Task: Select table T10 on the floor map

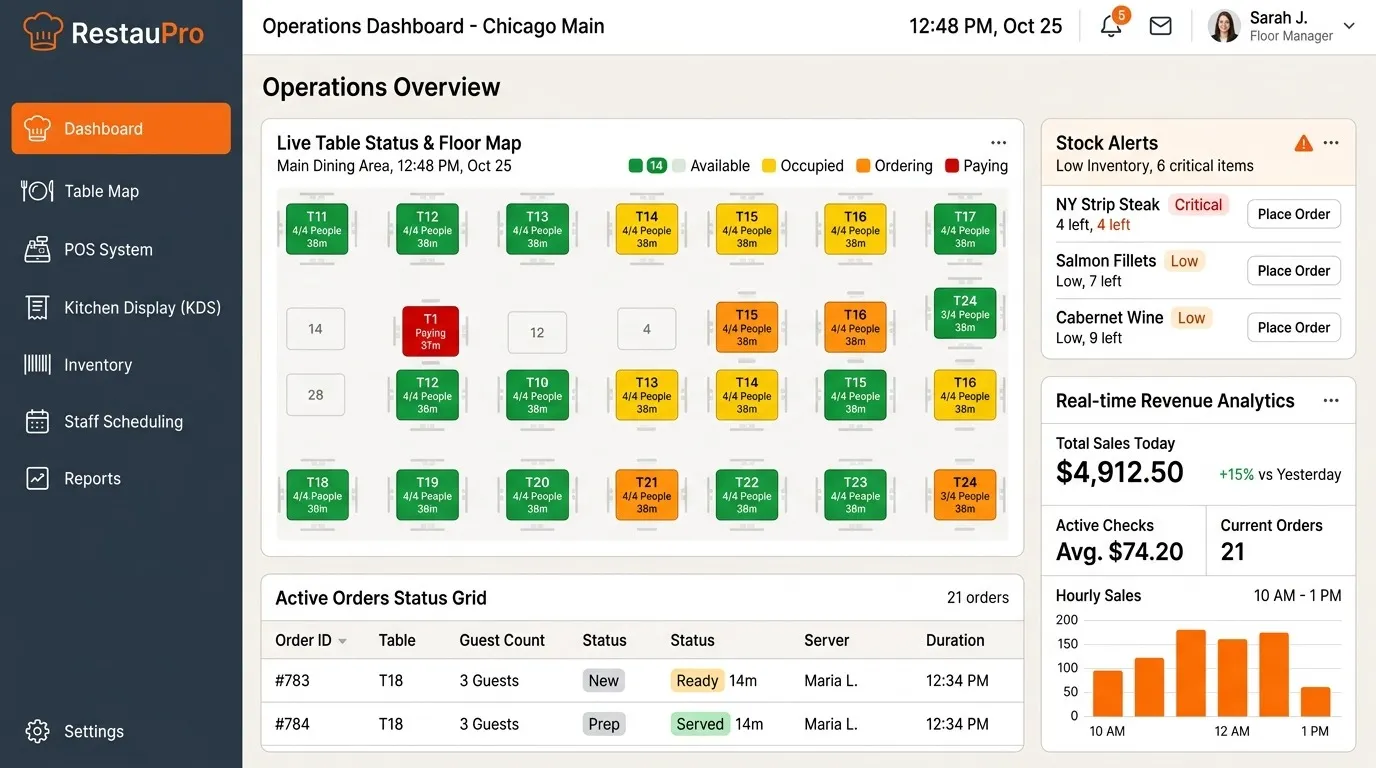Action: (537, 395)
